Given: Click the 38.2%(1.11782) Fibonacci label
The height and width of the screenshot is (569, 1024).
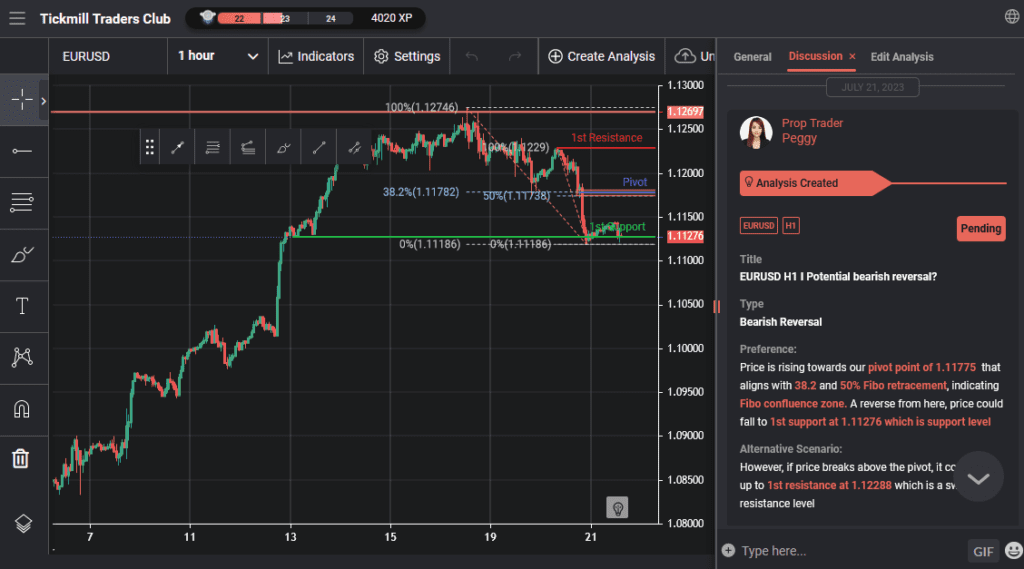Looking at the screenshot, I should [x=421, y=192].
